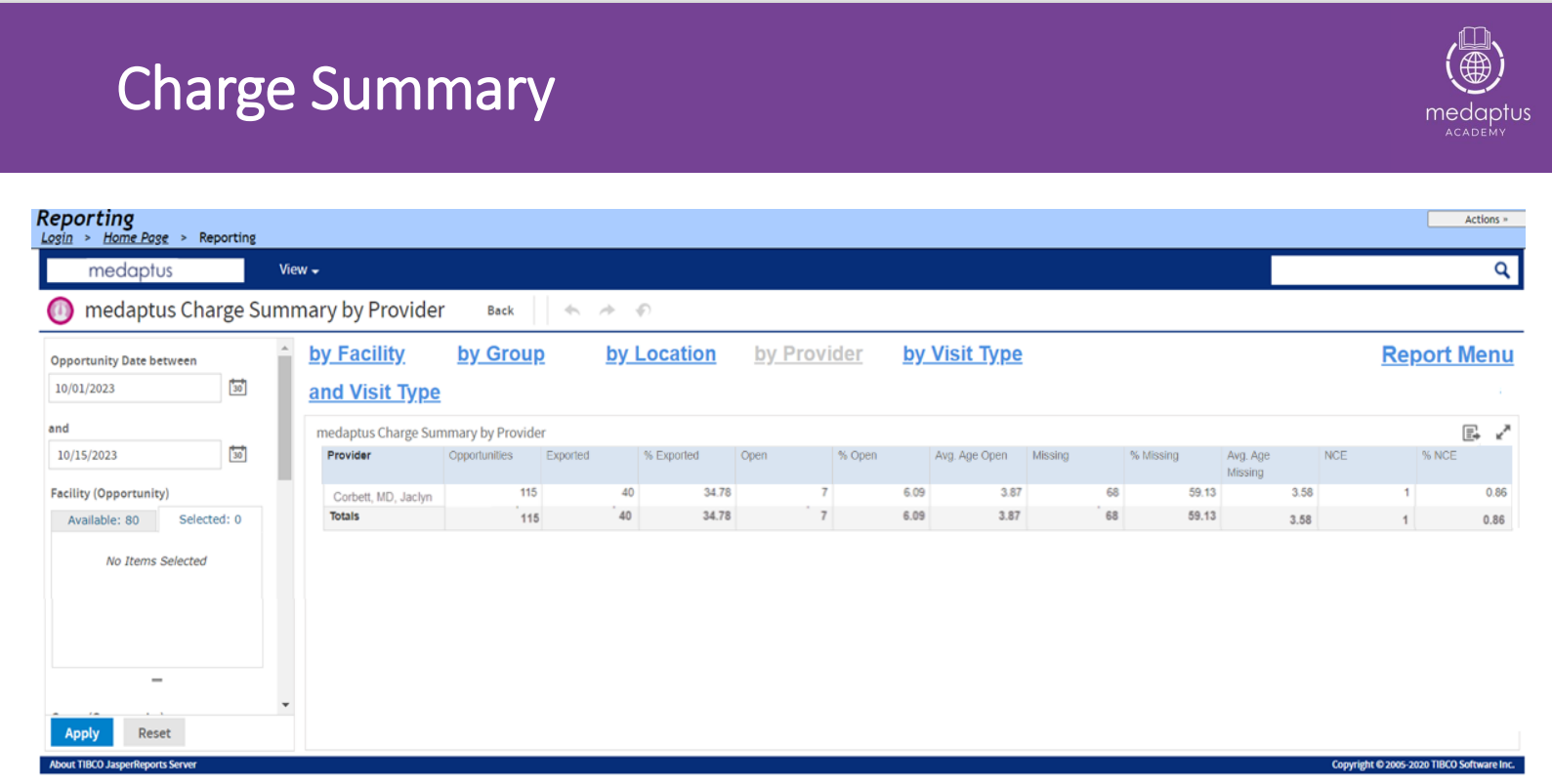Viewport: 1552px width, 784px height.
Task: Click the medaptus logo in the toolbar
Action: (x=146, y=270)
